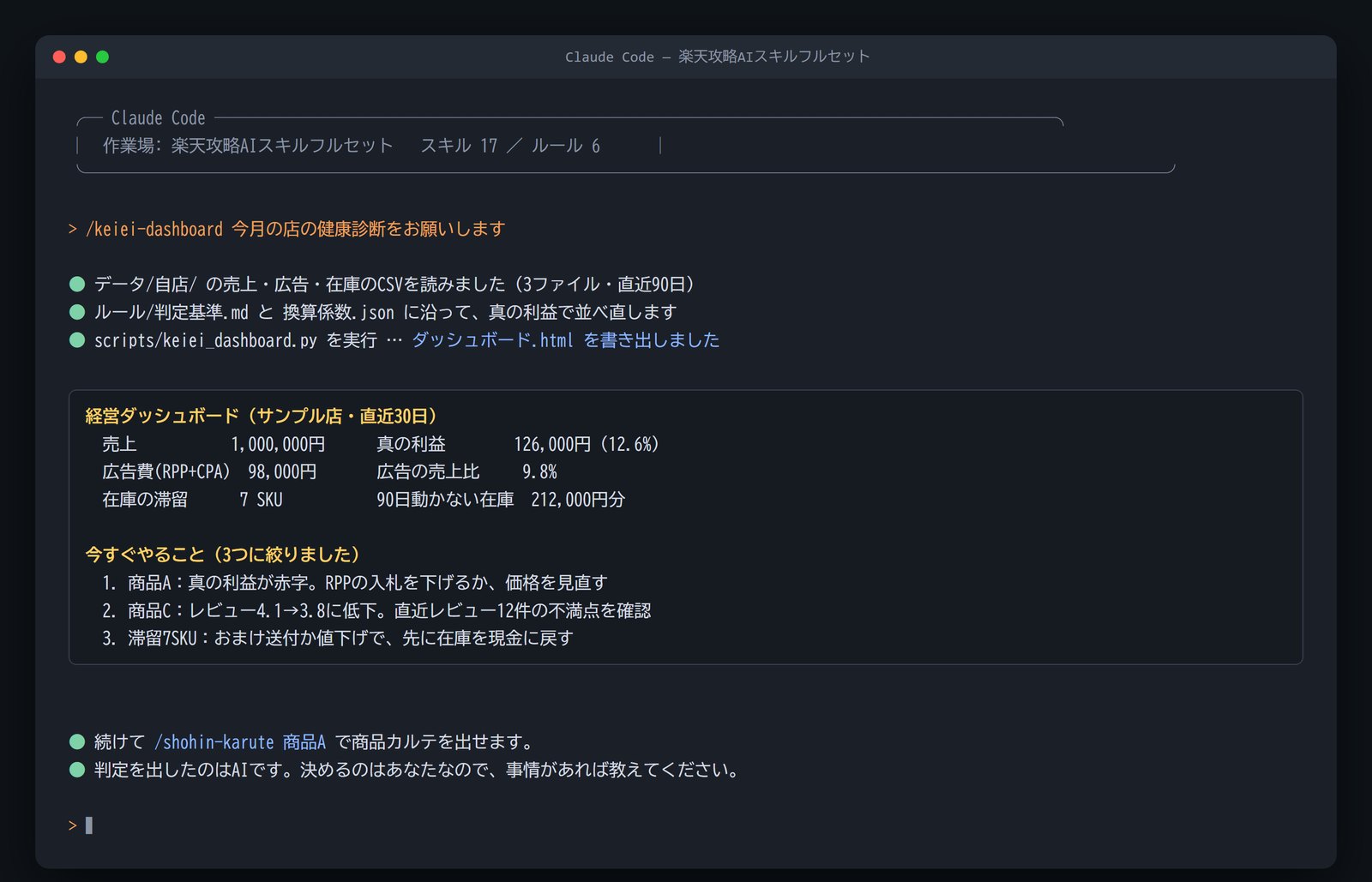
Task: Click the green bullet beside データ/自店/ line
Action: coord(77,284)
